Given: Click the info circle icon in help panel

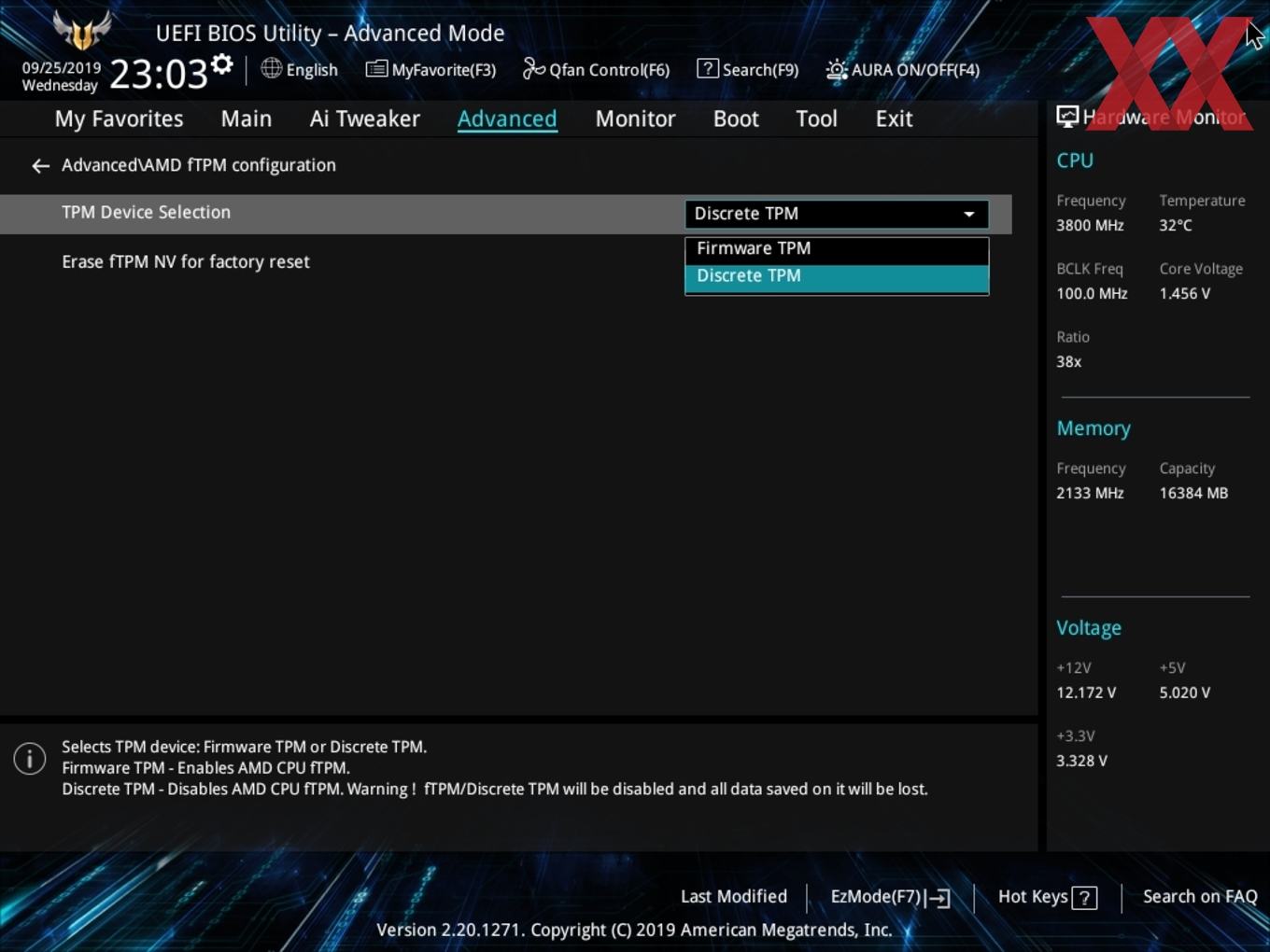Looking at the screenshot, I should [30, 758].
